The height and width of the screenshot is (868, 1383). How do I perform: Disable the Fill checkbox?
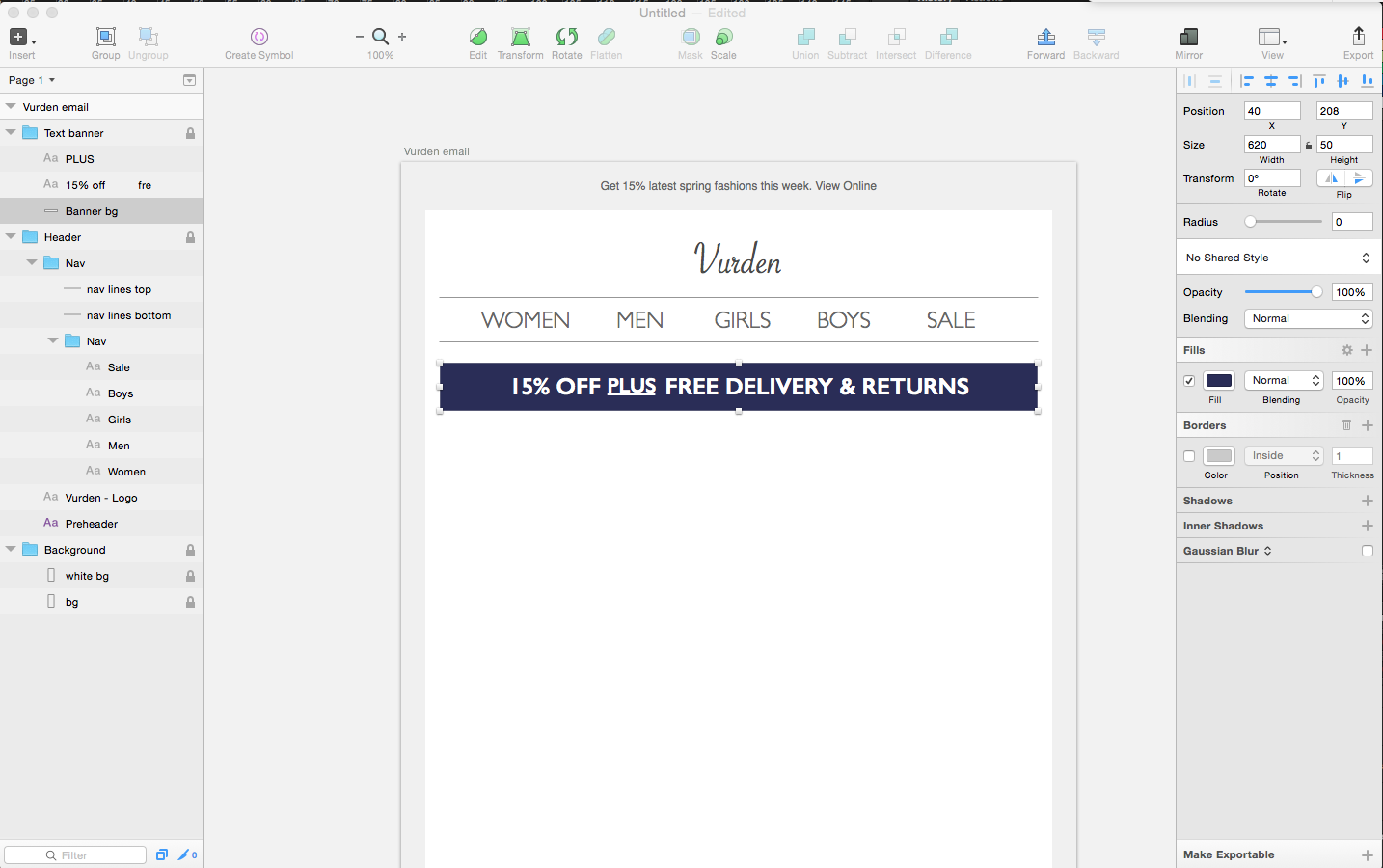point(1189,381)
